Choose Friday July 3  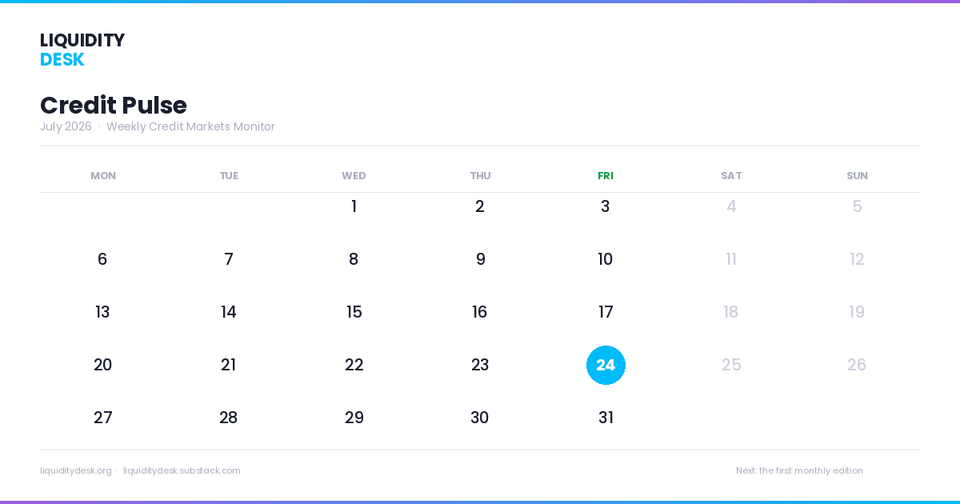tap(606, 207)
